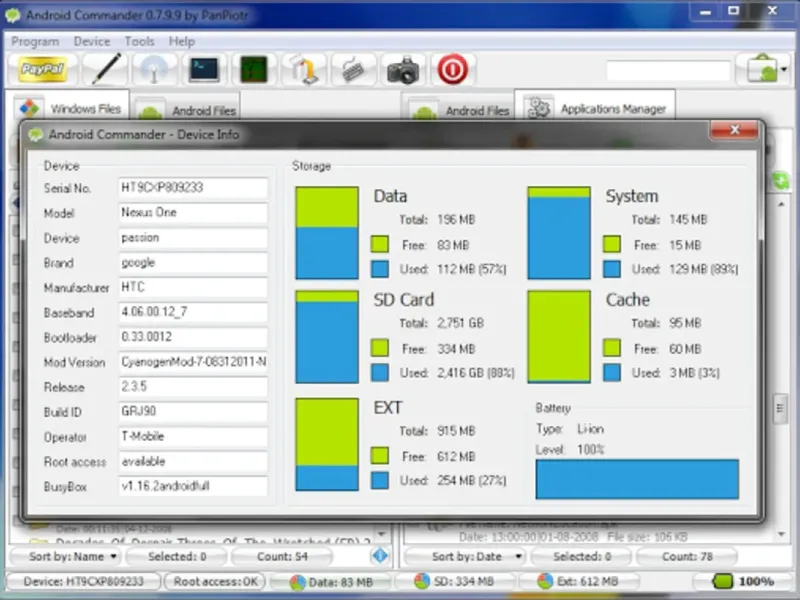Click the red power button icon
Image resolution: width=800 pixels, height=600 pixels.
[452, 69]
